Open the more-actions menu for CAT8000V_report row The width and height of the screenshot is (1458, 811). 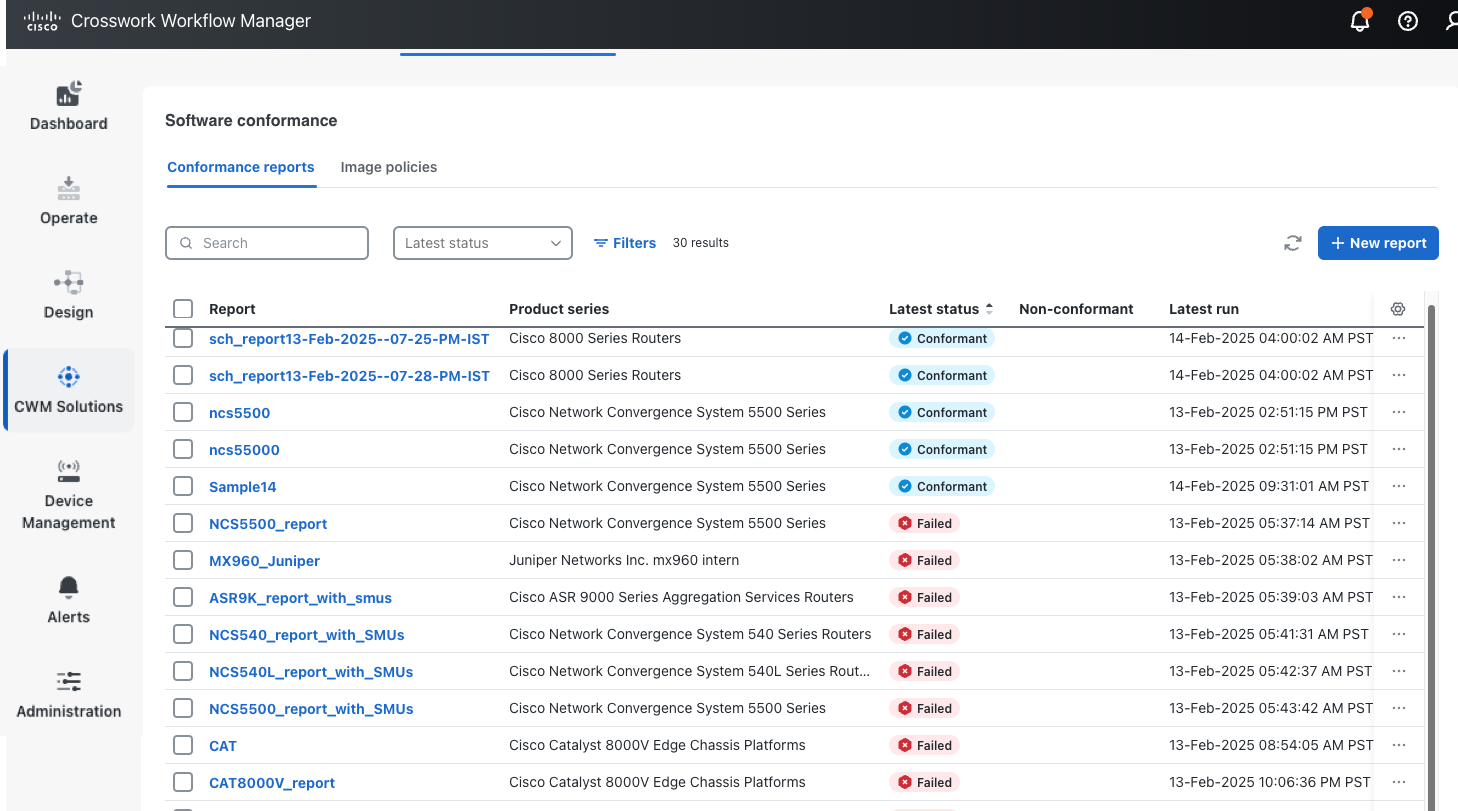click(x=1399, y=782)
